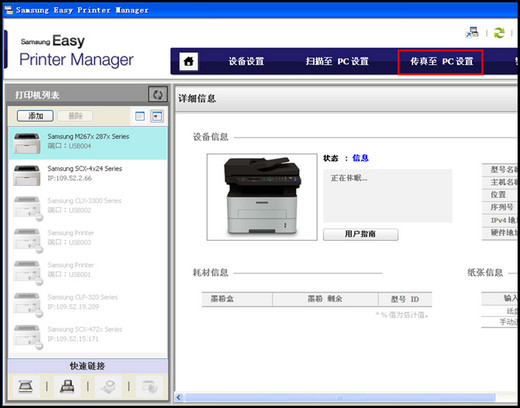Select Samsung Printer on USB003
Image resolution: width=520 pixels, height=408 pixels.
coord(88,239)
